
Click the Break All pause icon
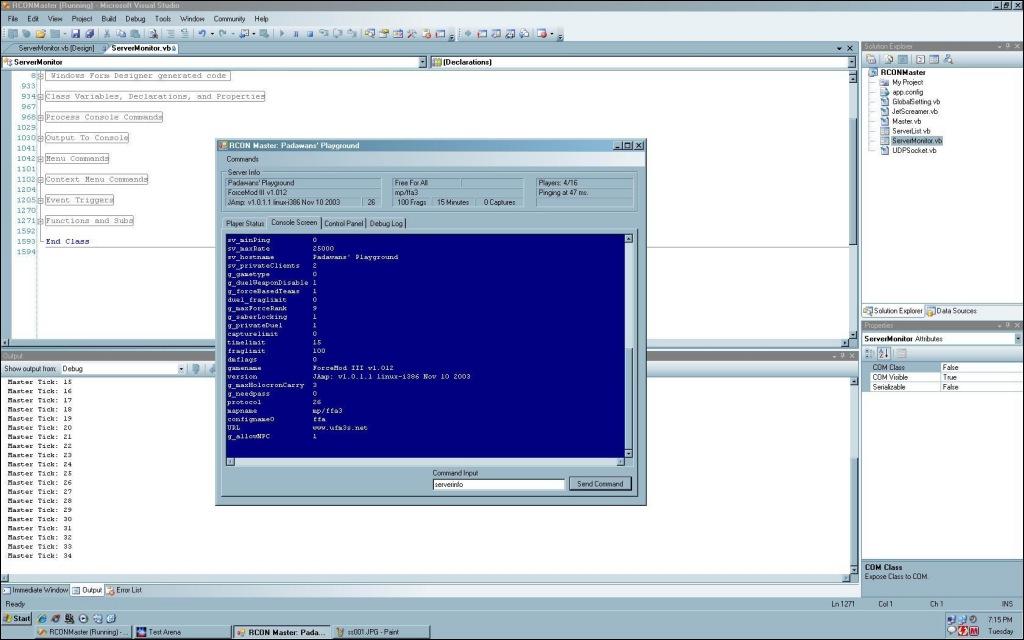pos(296,33)
